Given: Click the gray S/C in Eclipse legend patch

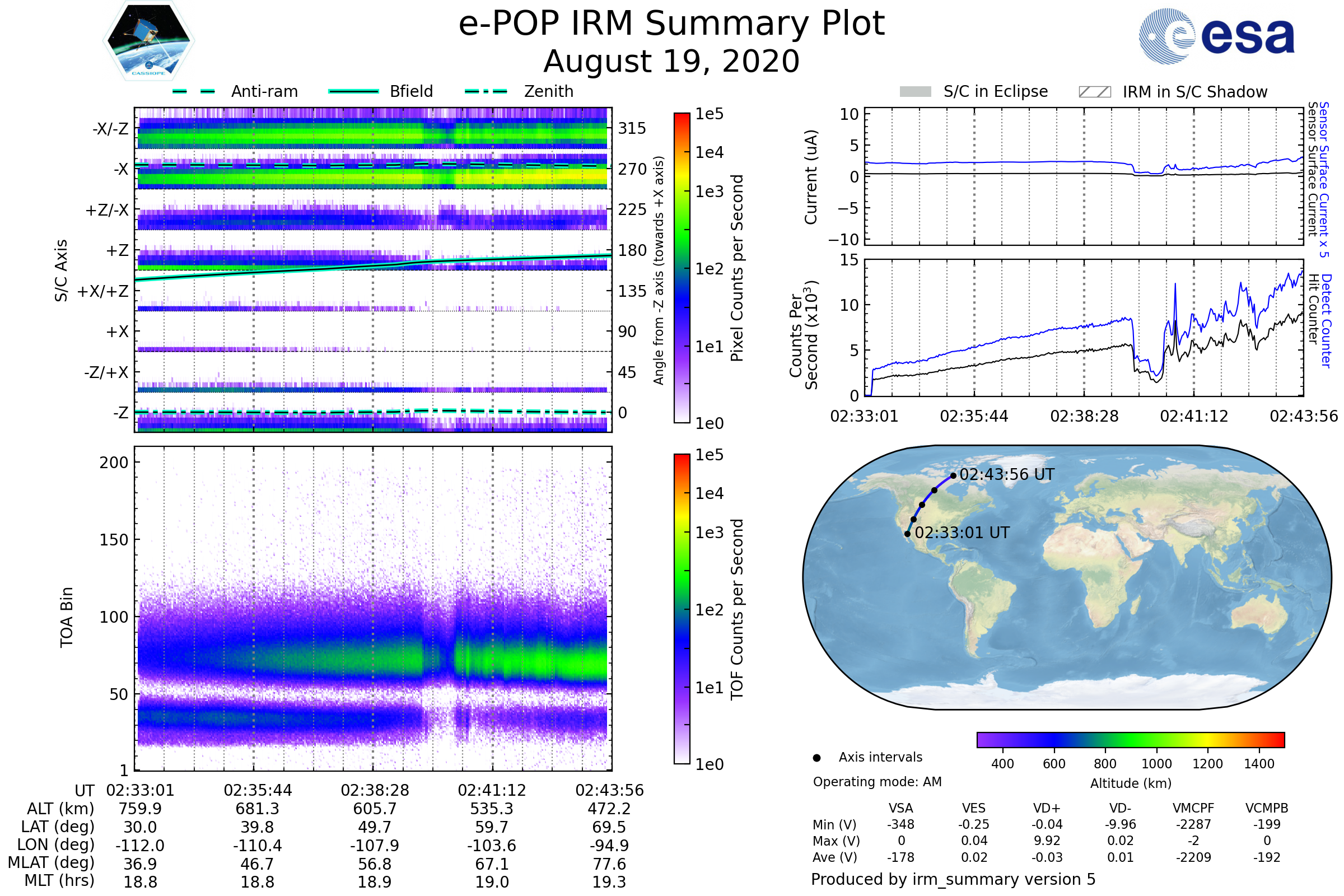Looking at the screenshot, I should click(915, 92).
